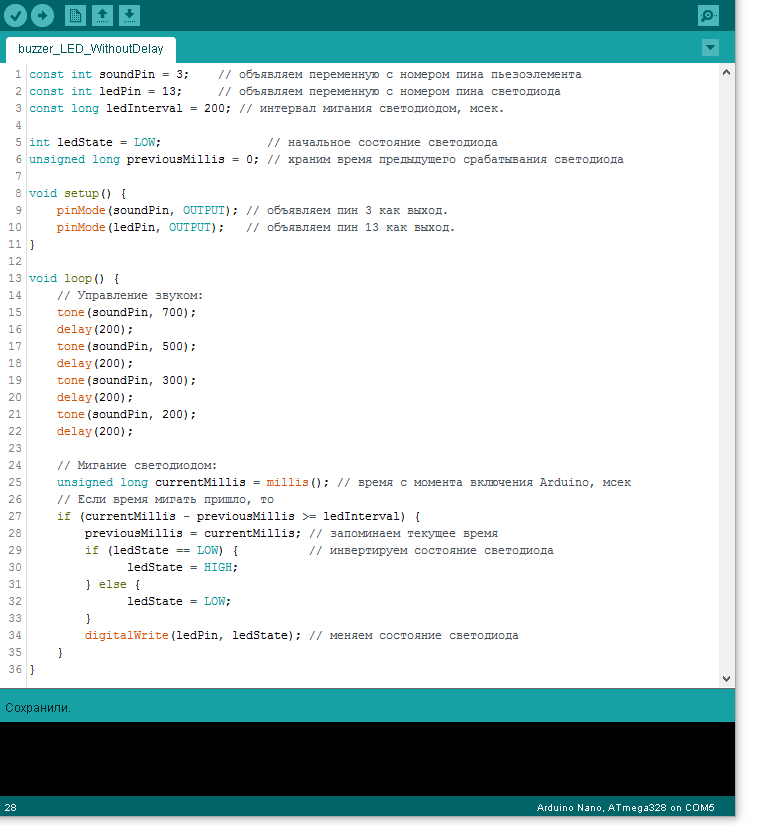This screenshot has height=825, width=771.
Task: Click 'Arduino Nano, ATmega328 on COM5' board info
Action: tap(625, 807)
